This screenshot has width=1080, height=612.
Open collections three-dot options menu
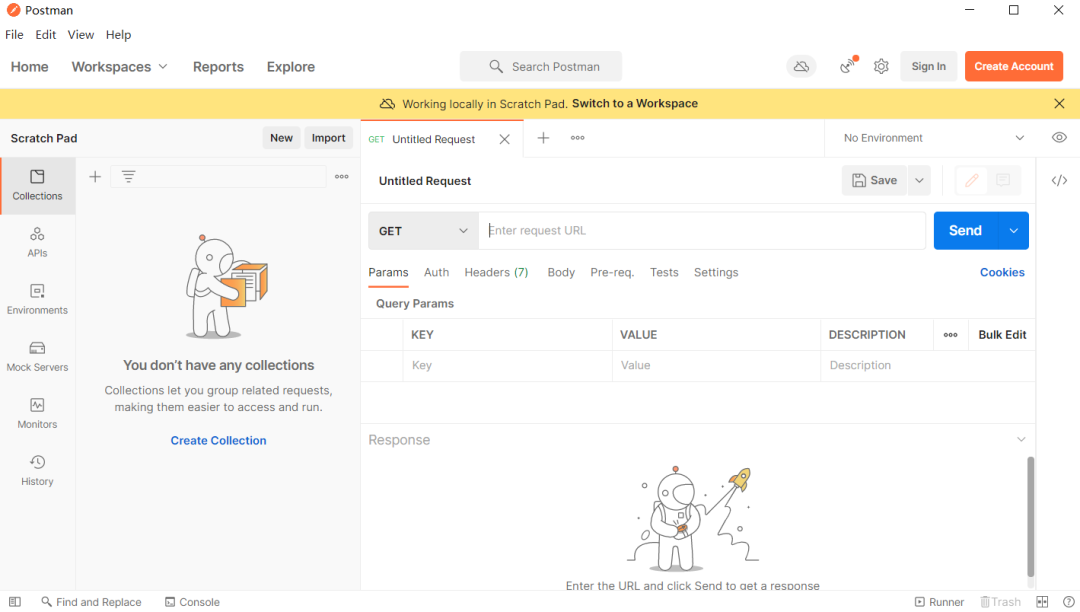342,177
